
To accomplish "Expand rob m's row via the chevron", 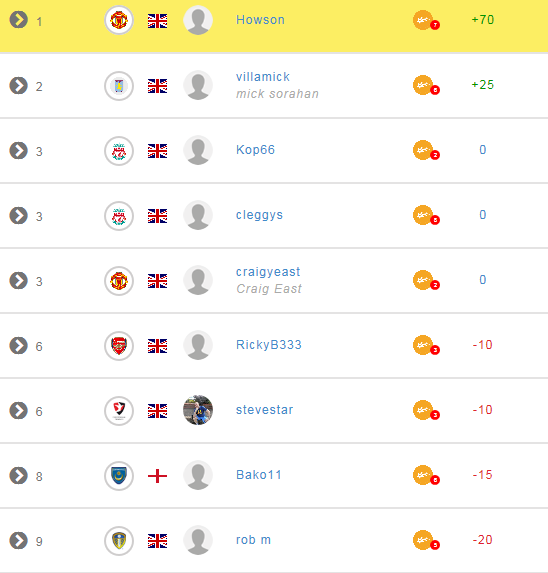I will (x=19, y=540).
